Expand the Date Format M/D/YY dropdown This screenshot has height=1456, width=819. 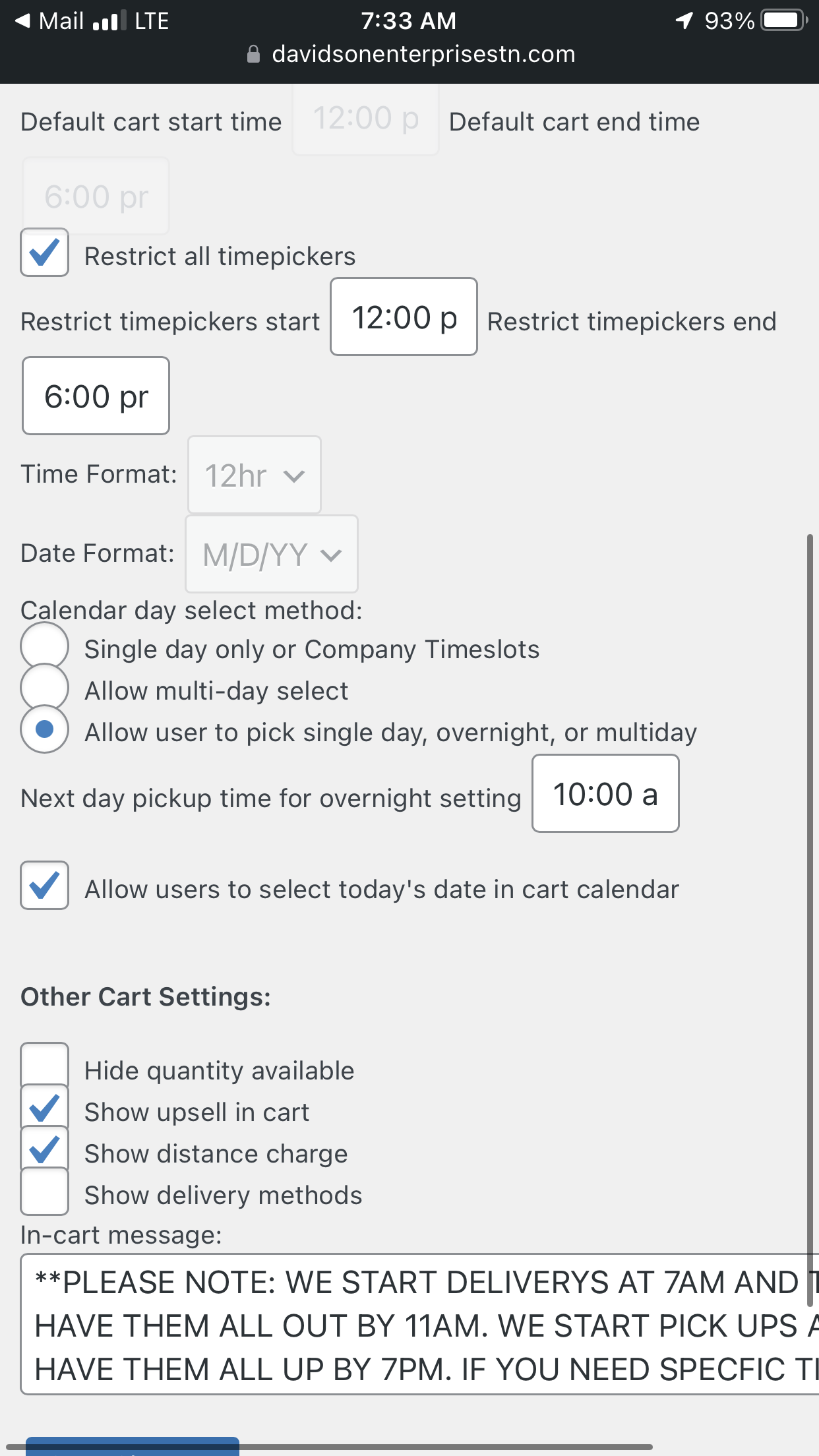pos(272,554)
